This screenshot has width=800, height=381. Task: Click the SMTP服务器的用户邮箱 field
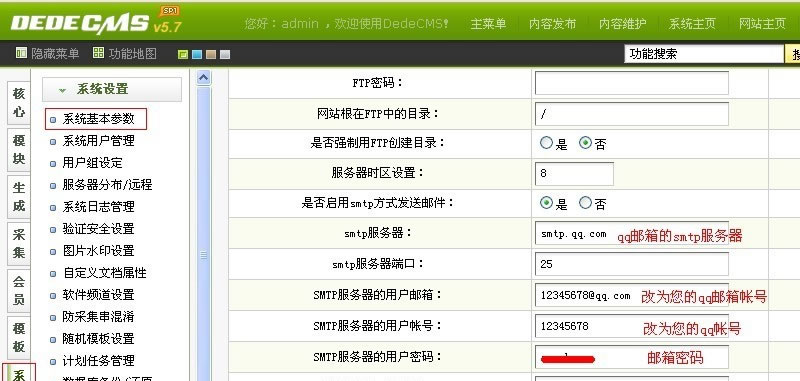point(632,295)
